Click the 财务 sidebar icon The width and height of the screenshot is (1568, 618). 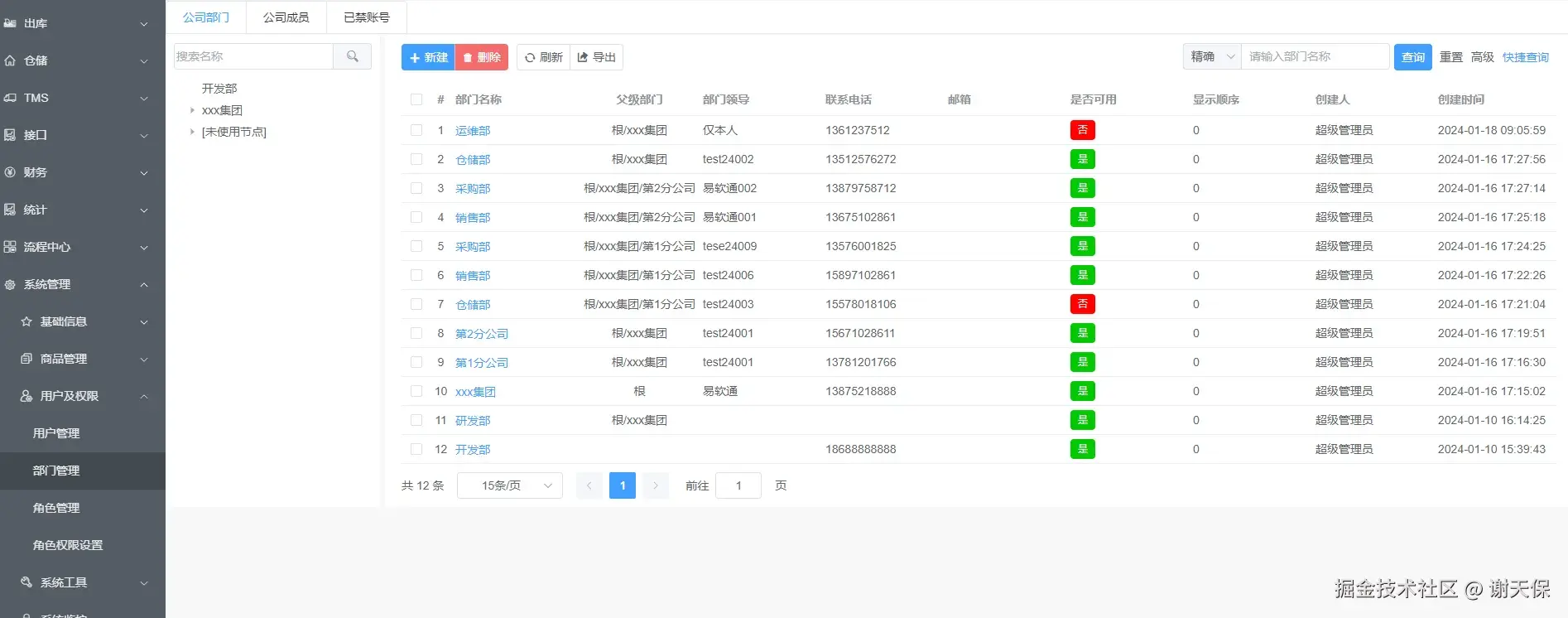point(10,172)
